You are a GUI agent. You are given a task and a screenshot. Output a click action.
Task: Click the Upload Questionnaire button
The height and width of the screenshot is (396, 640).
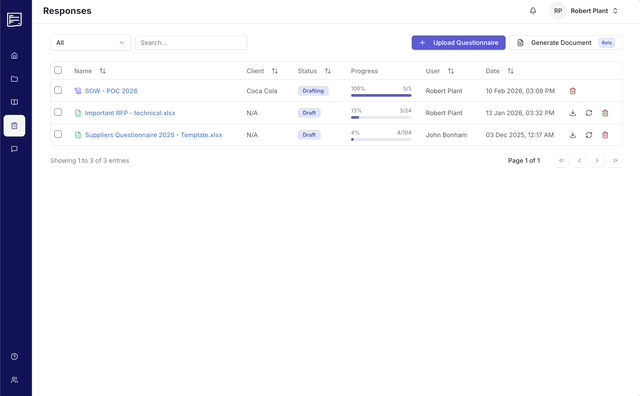[458, 42]
